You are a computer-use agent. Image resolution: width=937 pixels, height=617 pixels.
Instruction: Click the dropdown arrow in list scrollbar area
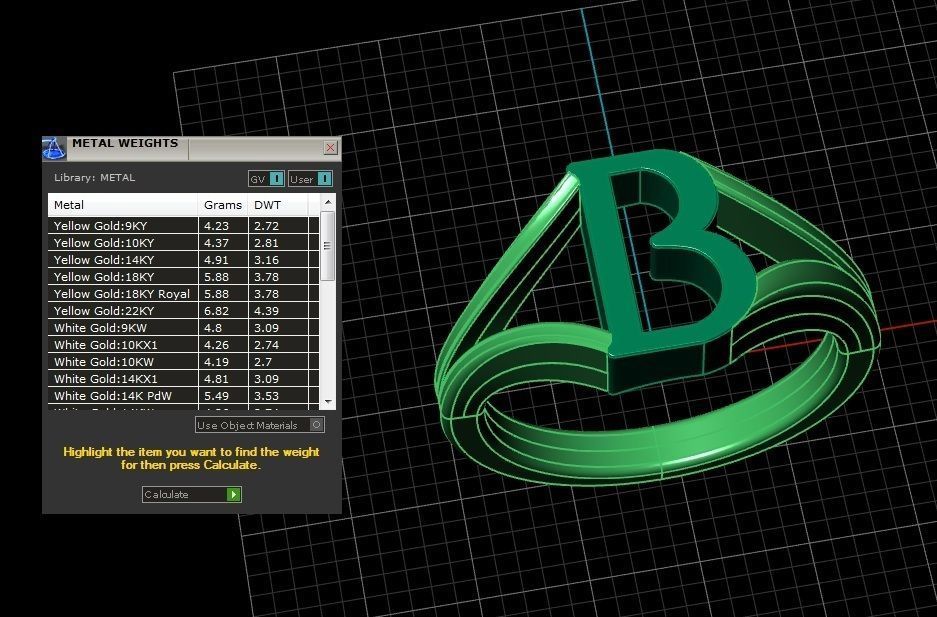pos(328,401)
